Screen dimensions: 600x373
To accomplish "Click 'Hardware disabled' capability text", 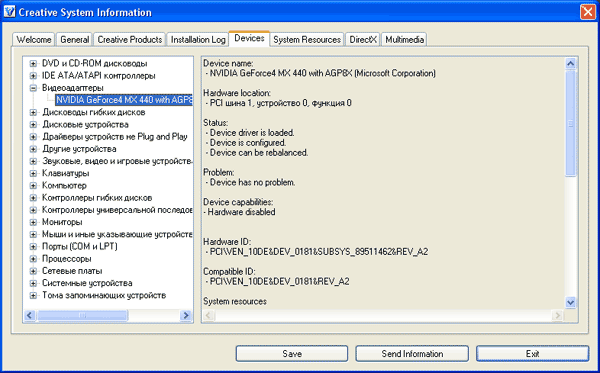I will tap(240, 212).
